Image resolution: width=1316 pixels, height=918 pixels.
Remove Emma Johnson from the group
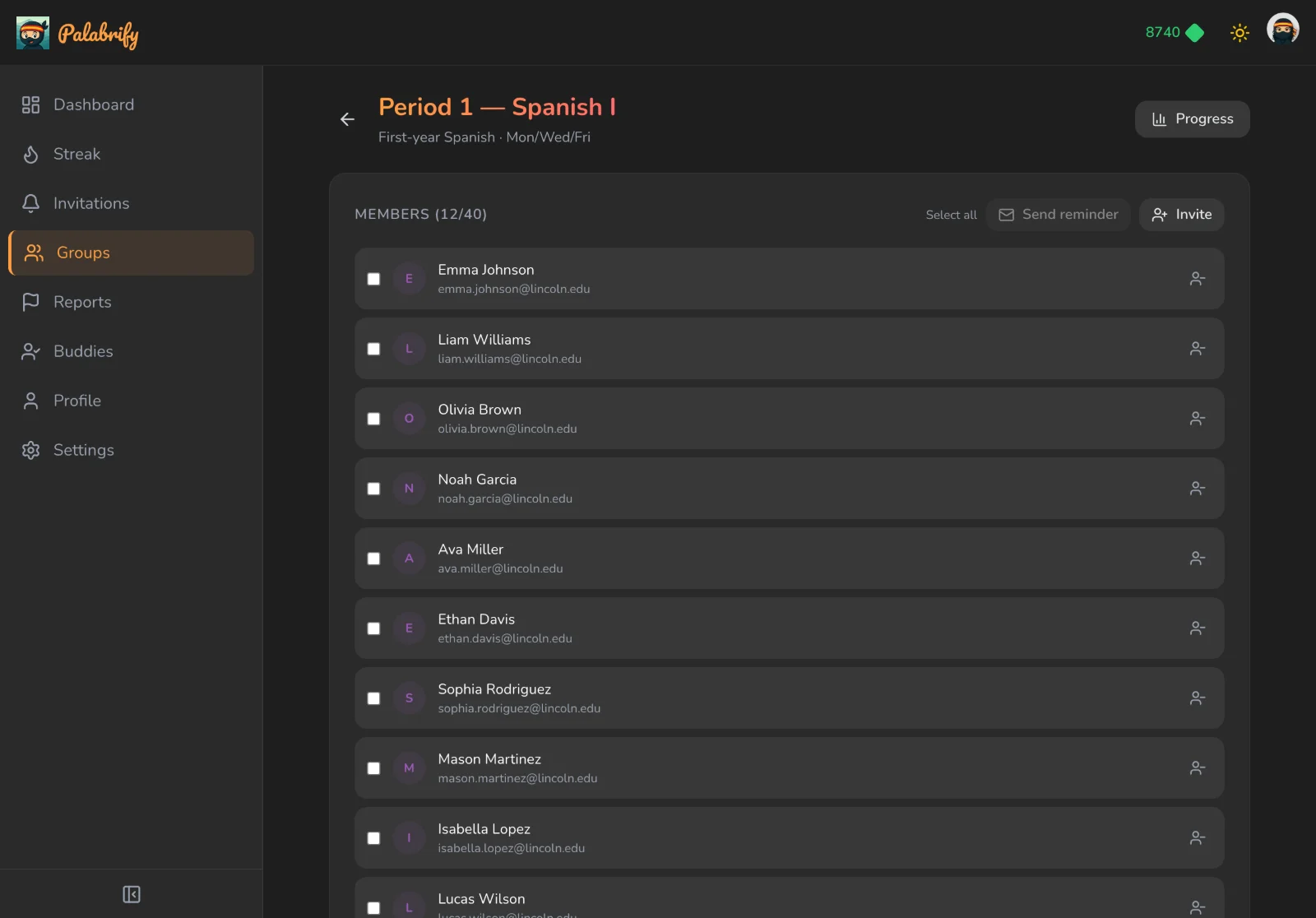click(x=1198, y=279)
